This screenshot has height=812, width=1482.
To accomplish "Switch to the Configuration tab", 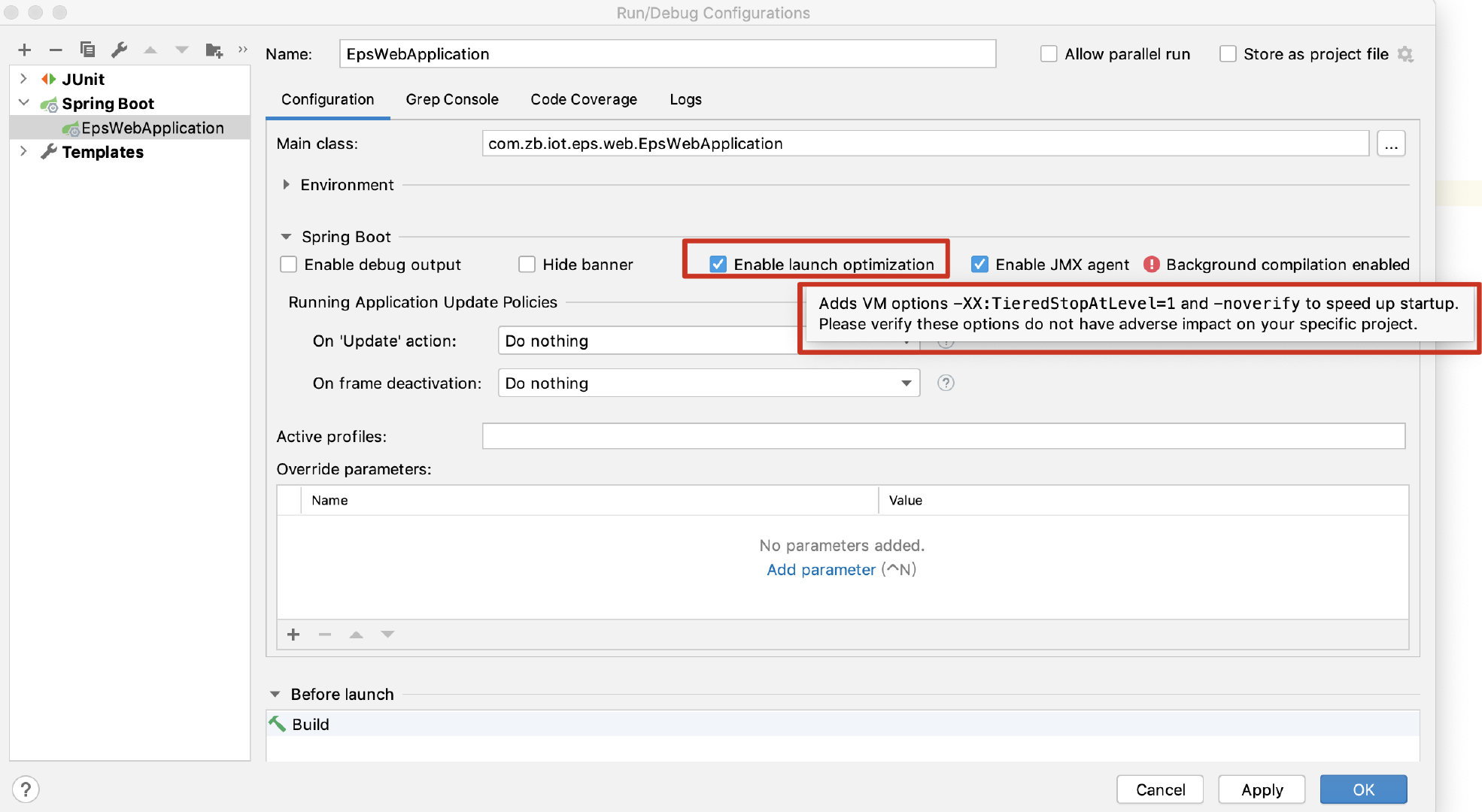I will click(x=327, y=99).
